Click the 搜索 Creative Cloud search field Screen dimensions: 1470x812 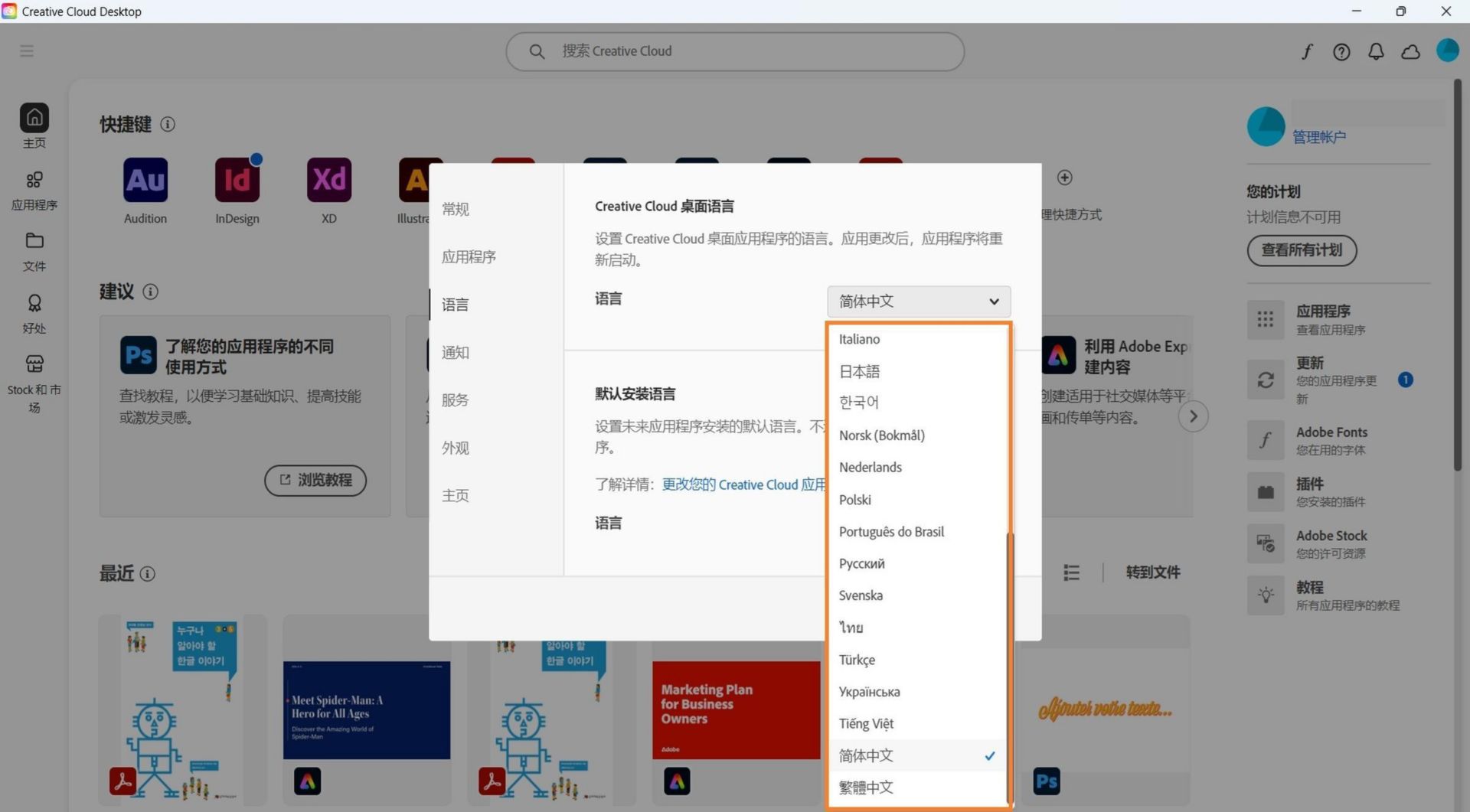tap(735, 51)
